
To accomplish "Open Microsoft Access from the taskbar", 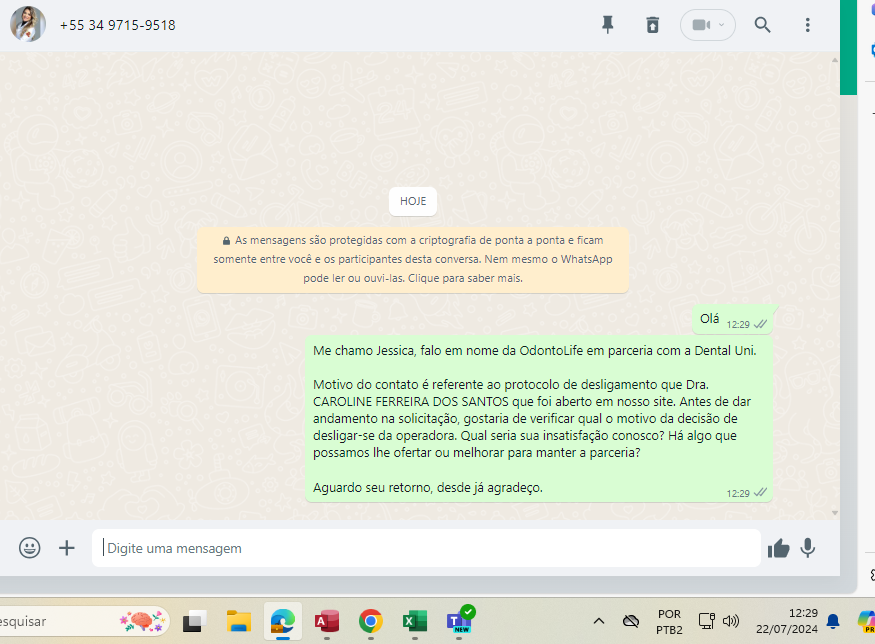I will tap(327, 621).
